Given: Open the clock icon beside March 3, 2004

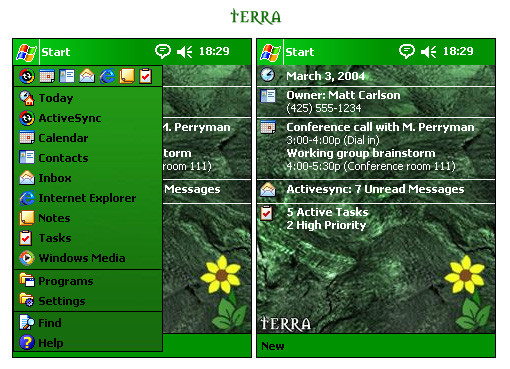Looking at the screenshot, I should pyautogui.click(x=268, y=75).
